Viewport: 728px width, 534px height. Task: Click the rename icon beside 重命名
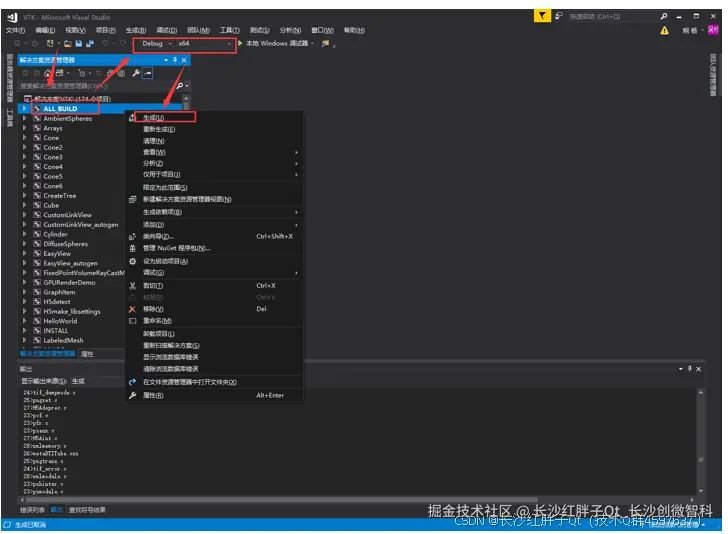click(132, 321)
